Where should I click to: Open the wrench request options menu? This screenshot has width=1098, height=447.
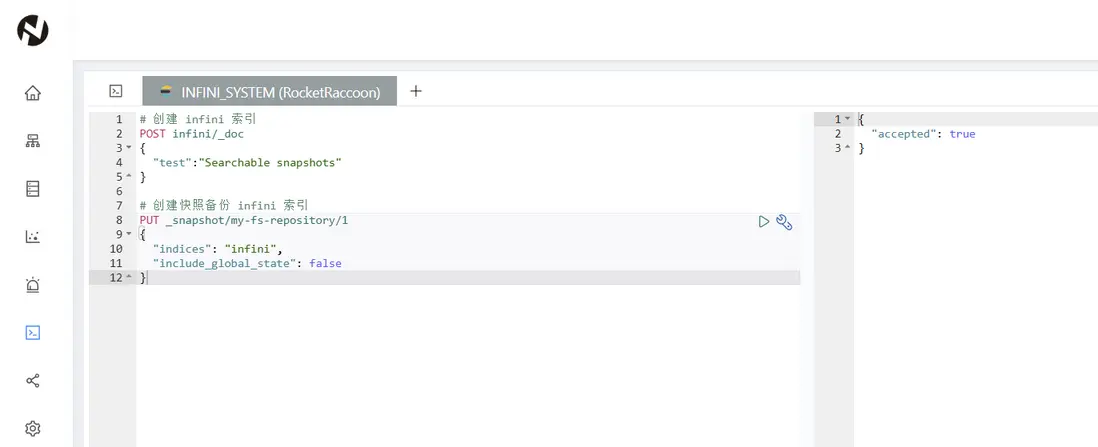pyautogui.click(x=784, y=222)
